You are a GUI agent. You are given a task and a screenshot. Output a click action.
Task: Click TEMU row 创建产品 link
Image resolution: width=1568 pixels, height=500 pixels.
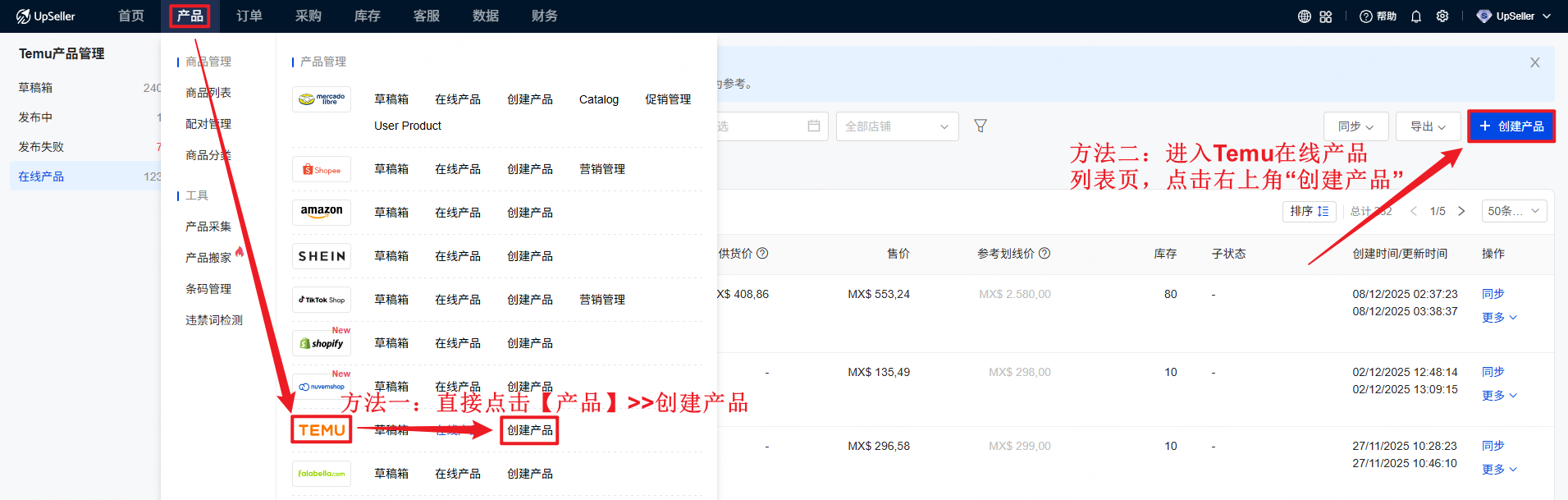529,430
